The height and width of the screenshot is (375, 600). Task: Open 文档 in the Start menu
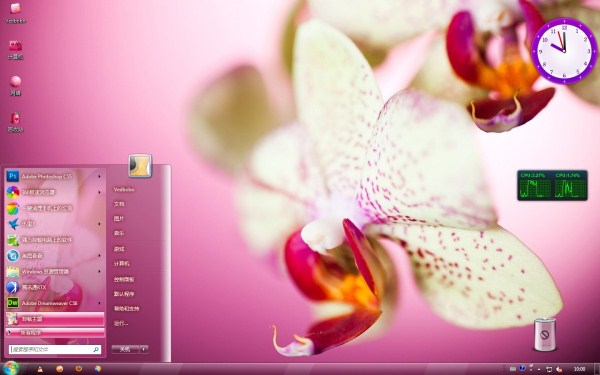pyautogui.click(x=119, y=204)
